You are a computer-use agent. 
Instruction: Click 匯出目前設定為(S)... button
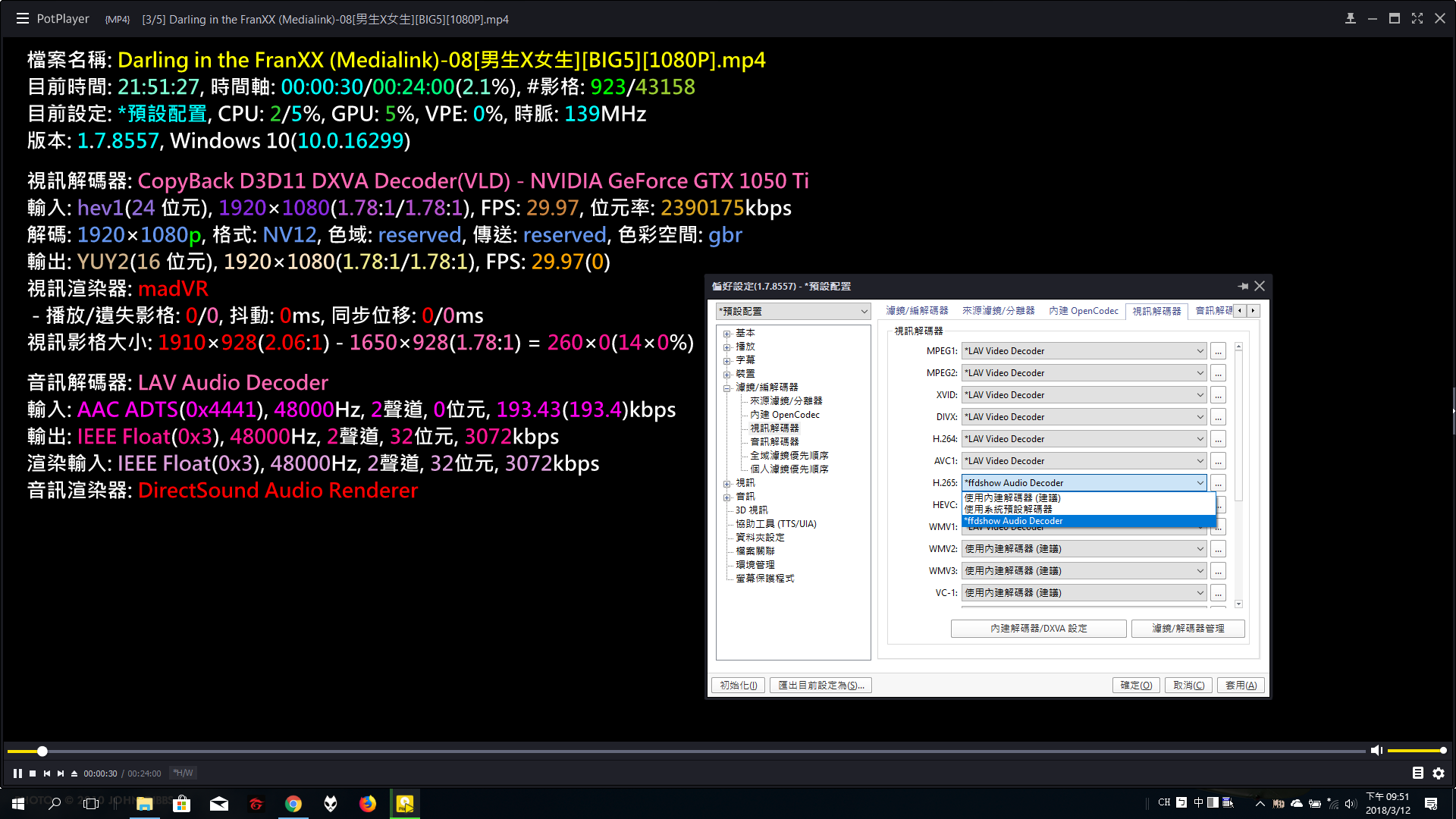[821, 686]
